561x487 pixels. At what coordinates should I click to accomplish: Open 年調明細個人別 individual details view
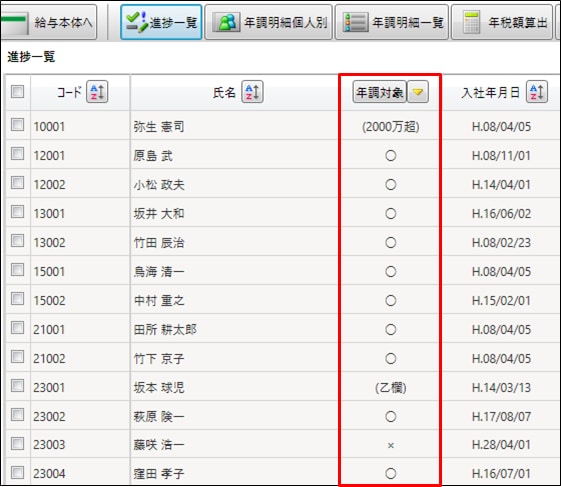tap(268, 22)
